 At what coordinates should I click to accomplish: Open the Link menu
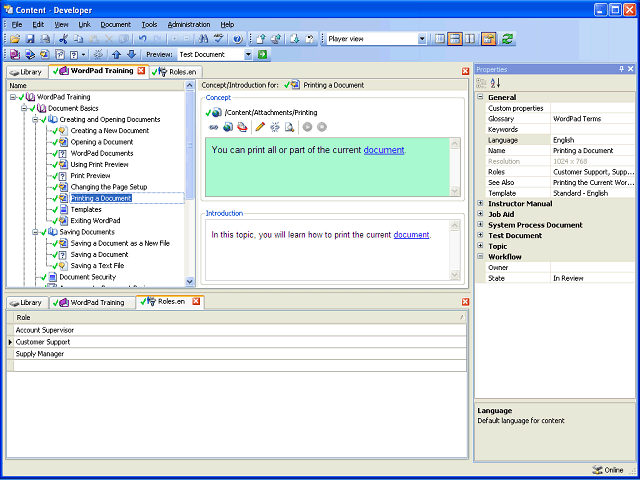click(x=84, y=24)
